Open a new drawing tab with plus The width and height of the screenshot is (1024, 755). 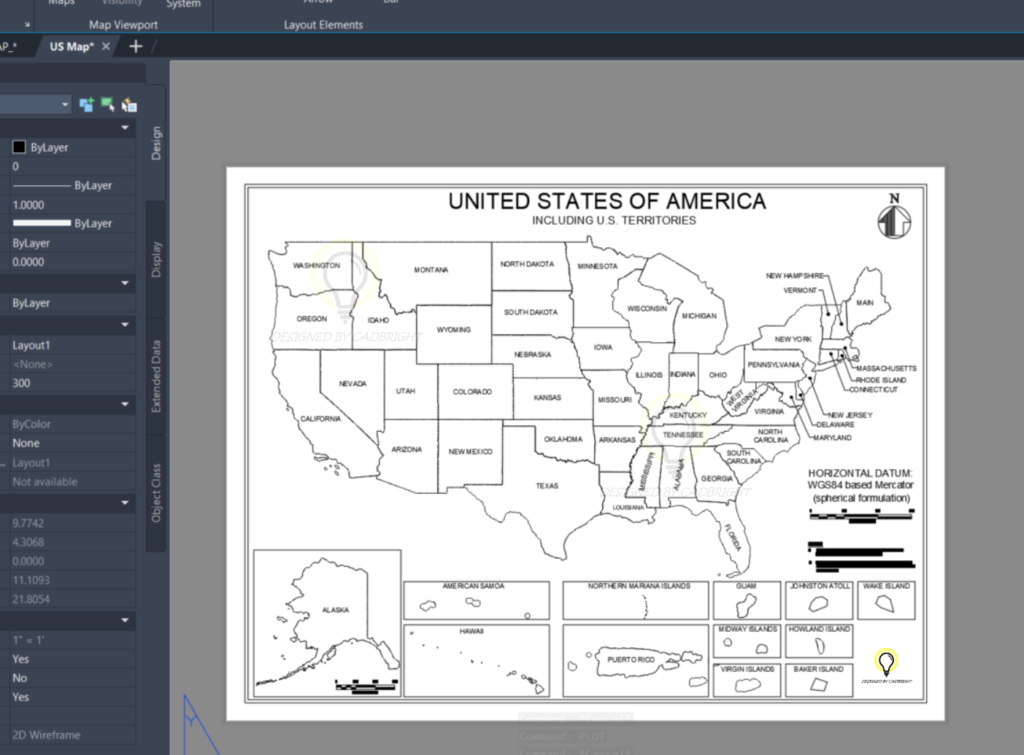[136, 46]
